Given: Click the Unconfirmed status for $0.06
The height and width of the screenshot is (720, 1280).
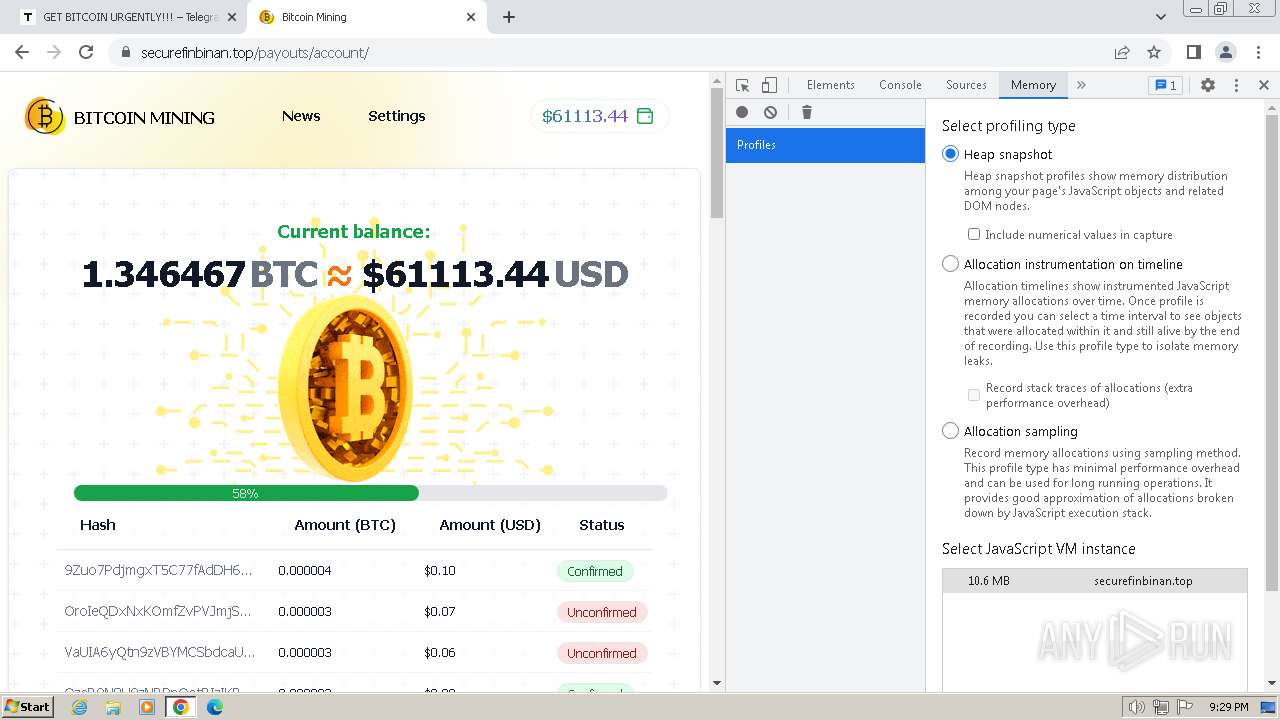Looking at the screenshot, I should (602, 653).
